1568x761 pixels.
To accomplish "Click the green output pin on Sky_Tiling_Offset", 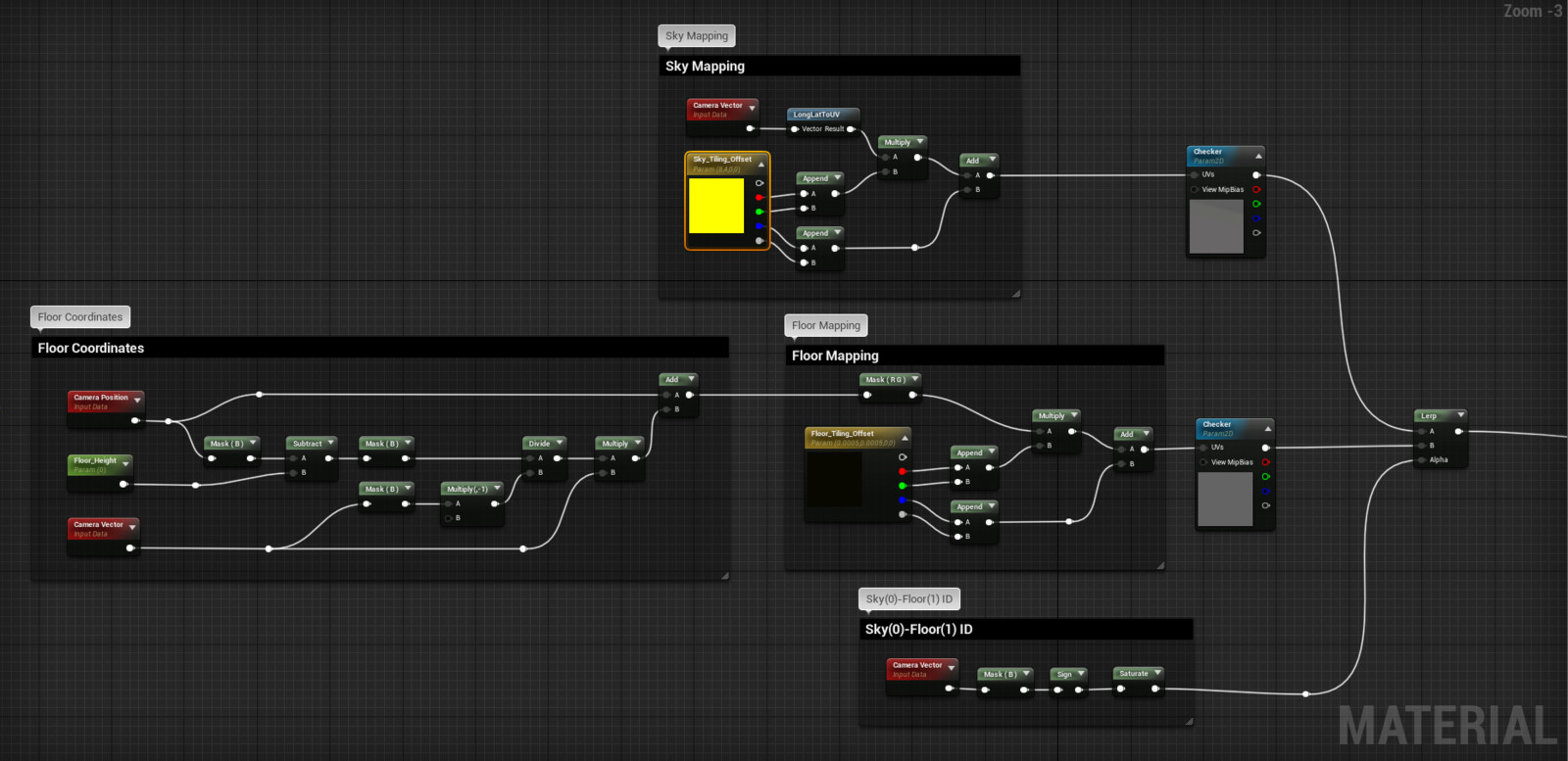I will (759, 212).
